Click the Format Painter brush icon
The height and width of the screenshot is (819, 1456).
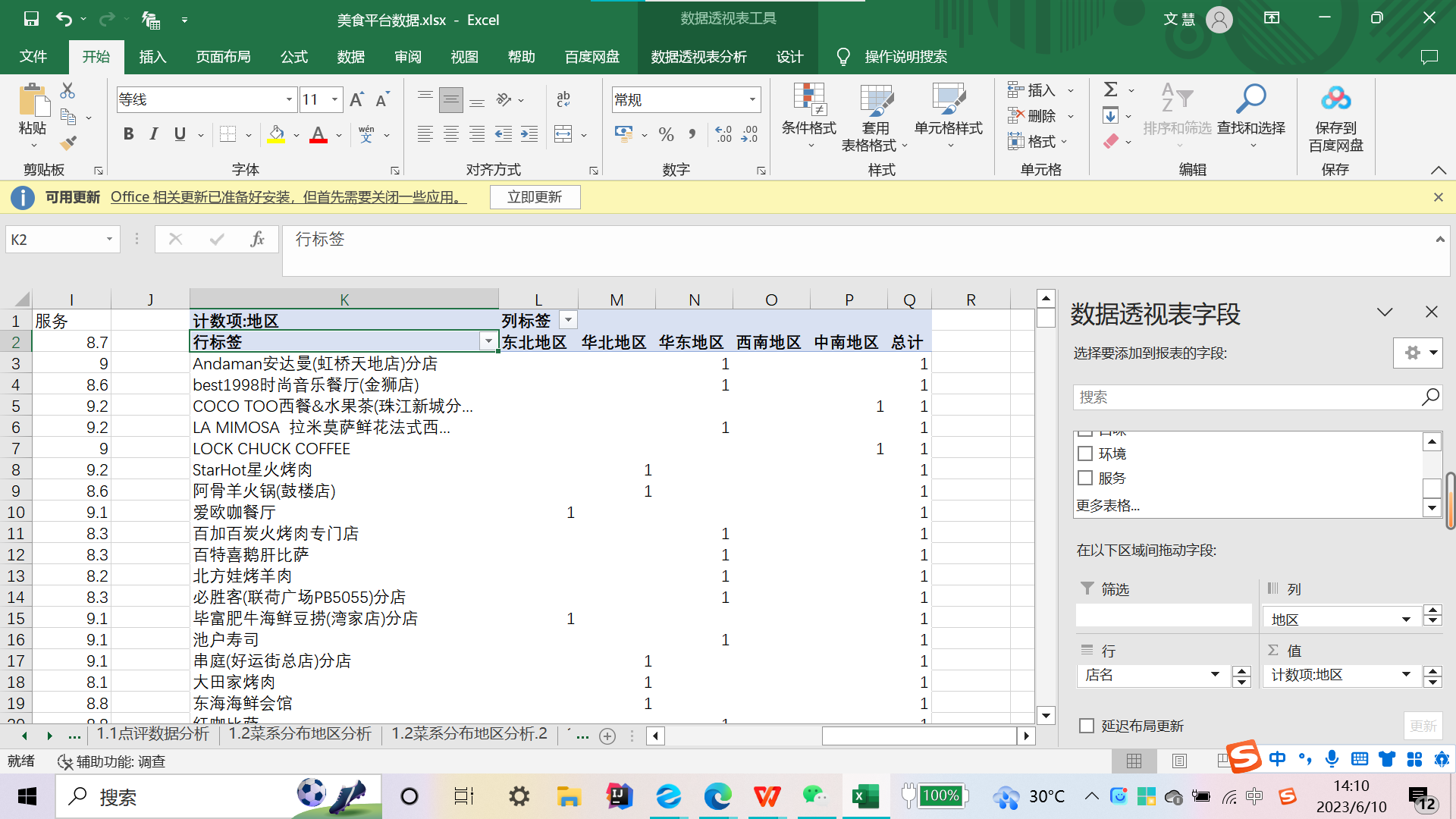[69, 143]
